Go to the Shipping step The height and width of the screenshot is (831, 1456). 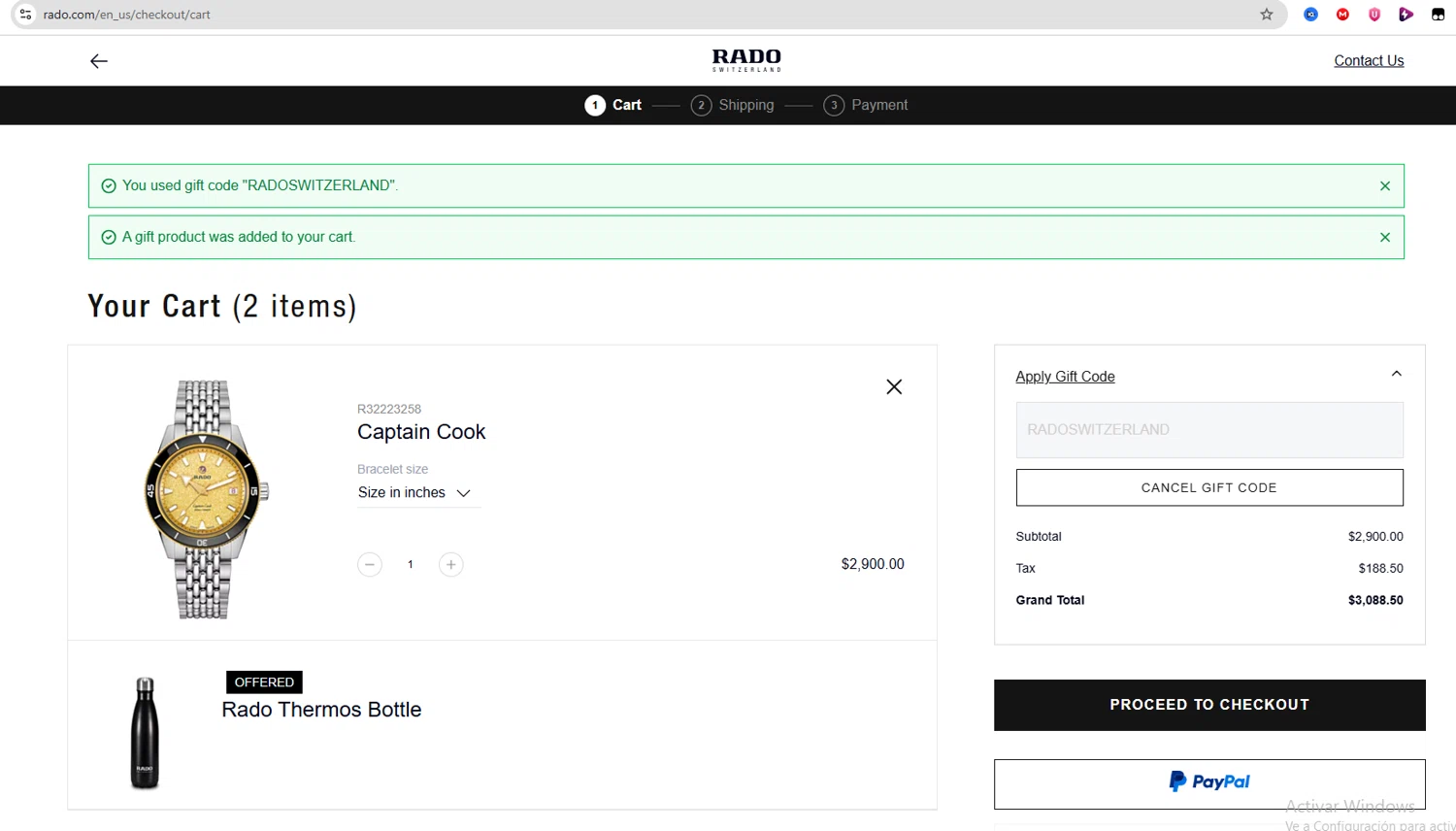click(733, 105)
